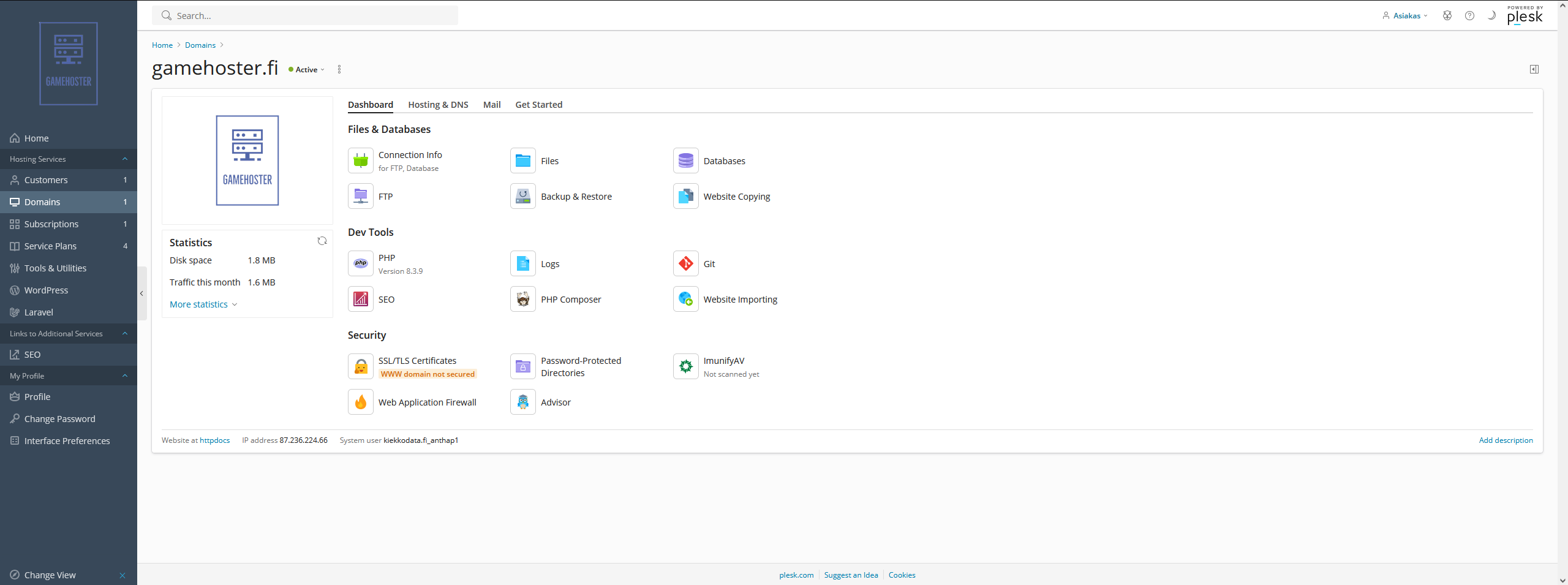Collapse the left sidebar with the arrow handle
Viewport: 1568px width, 585px height.
[x=141, y=293]
